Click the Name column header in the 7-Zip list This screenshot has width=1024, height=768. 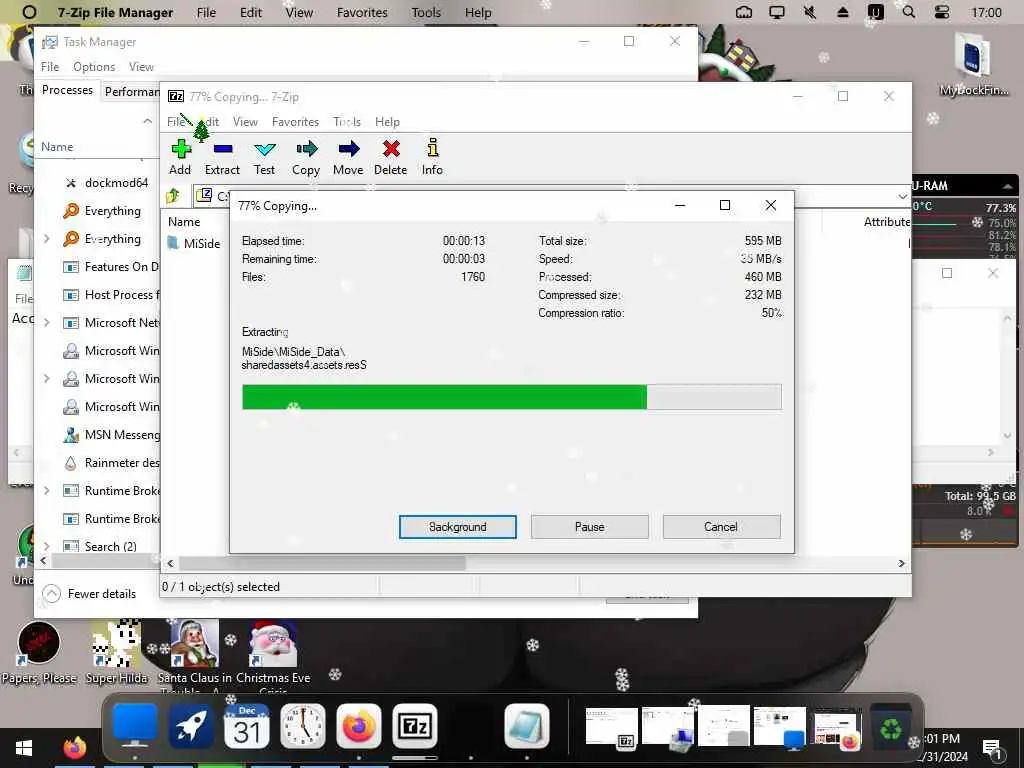[x=184, y=222]
